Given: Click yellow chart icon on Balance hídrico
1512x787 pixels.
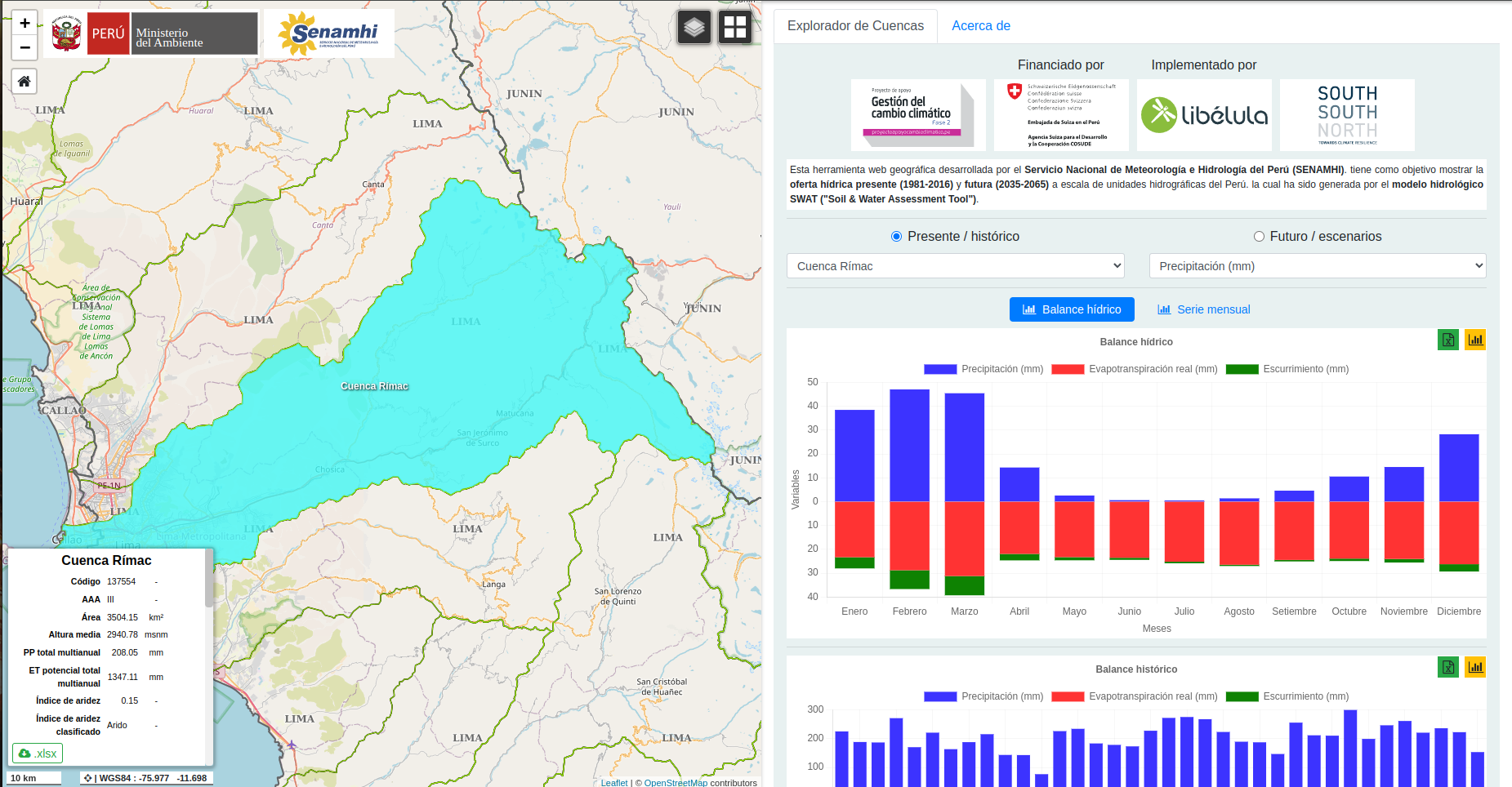Looking at the screenshot, I should coord(1474,340).
